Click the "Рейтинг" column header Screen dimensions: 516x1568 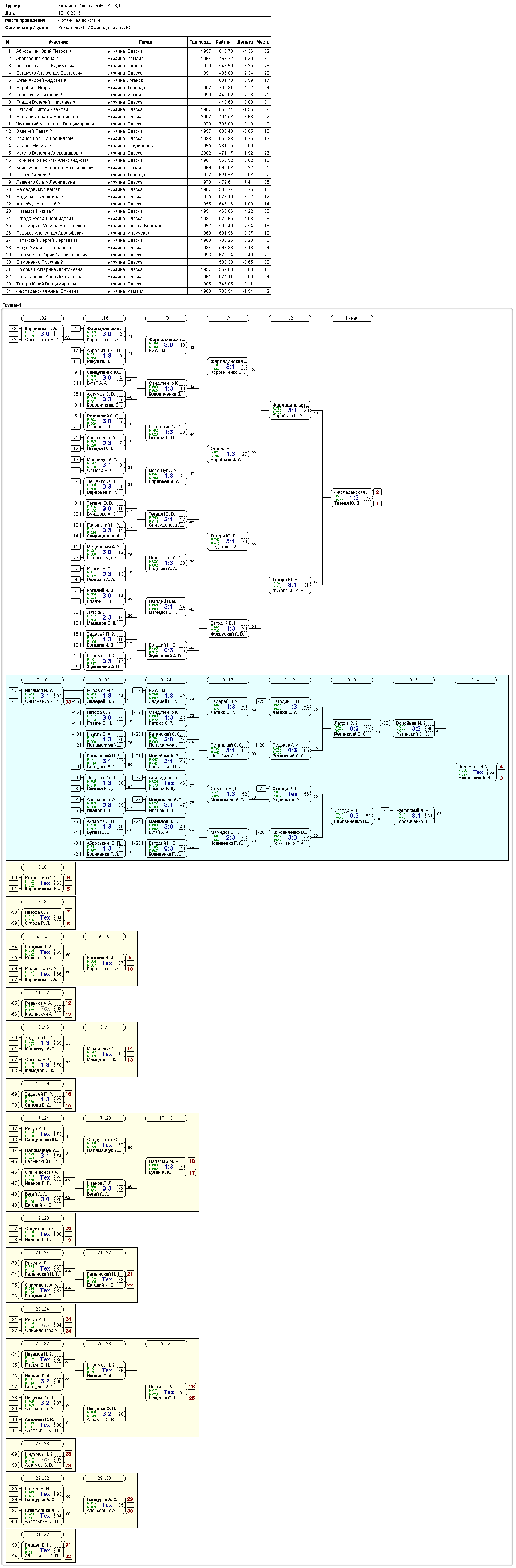[223, 42]
